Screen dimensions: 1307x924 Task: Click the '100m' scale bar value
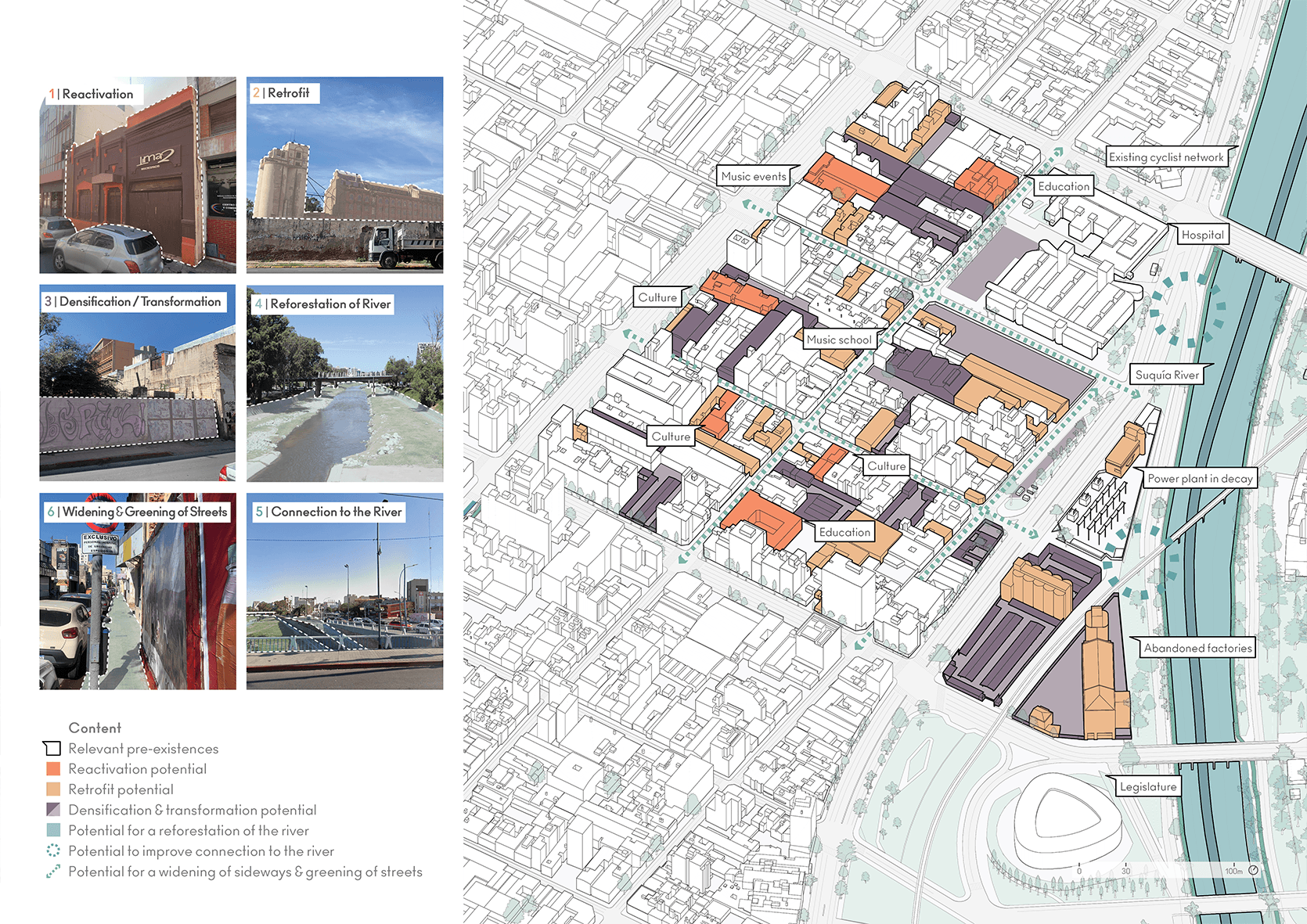(x=1233, y=871)
